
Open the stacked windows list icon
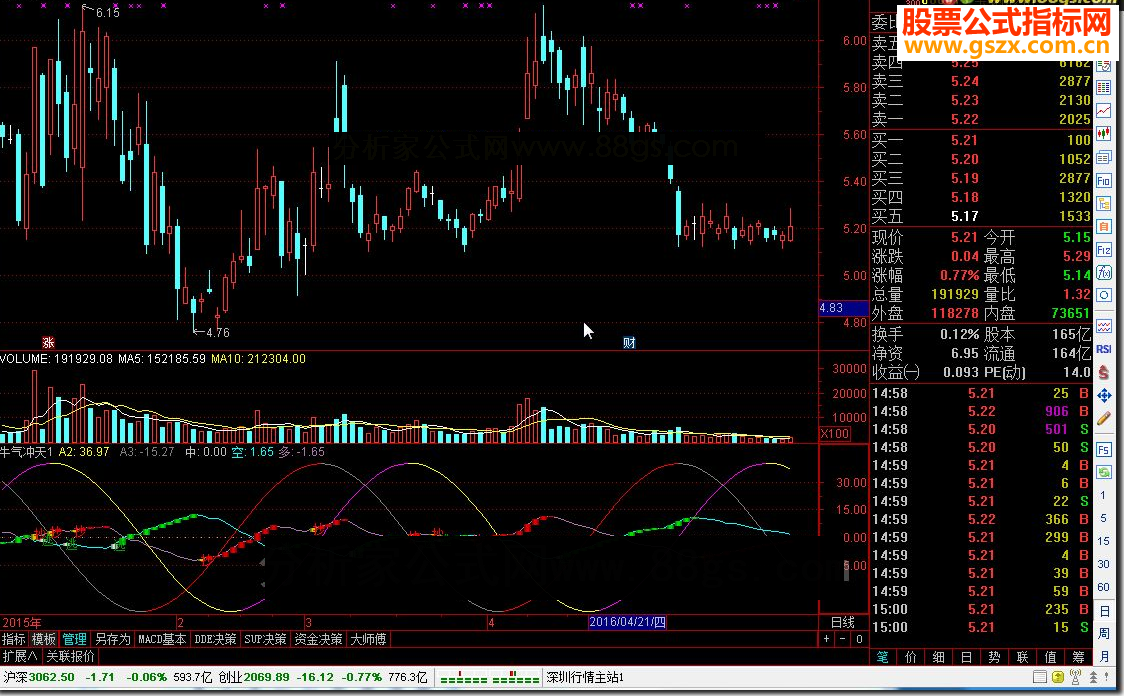click(1104, 157)
